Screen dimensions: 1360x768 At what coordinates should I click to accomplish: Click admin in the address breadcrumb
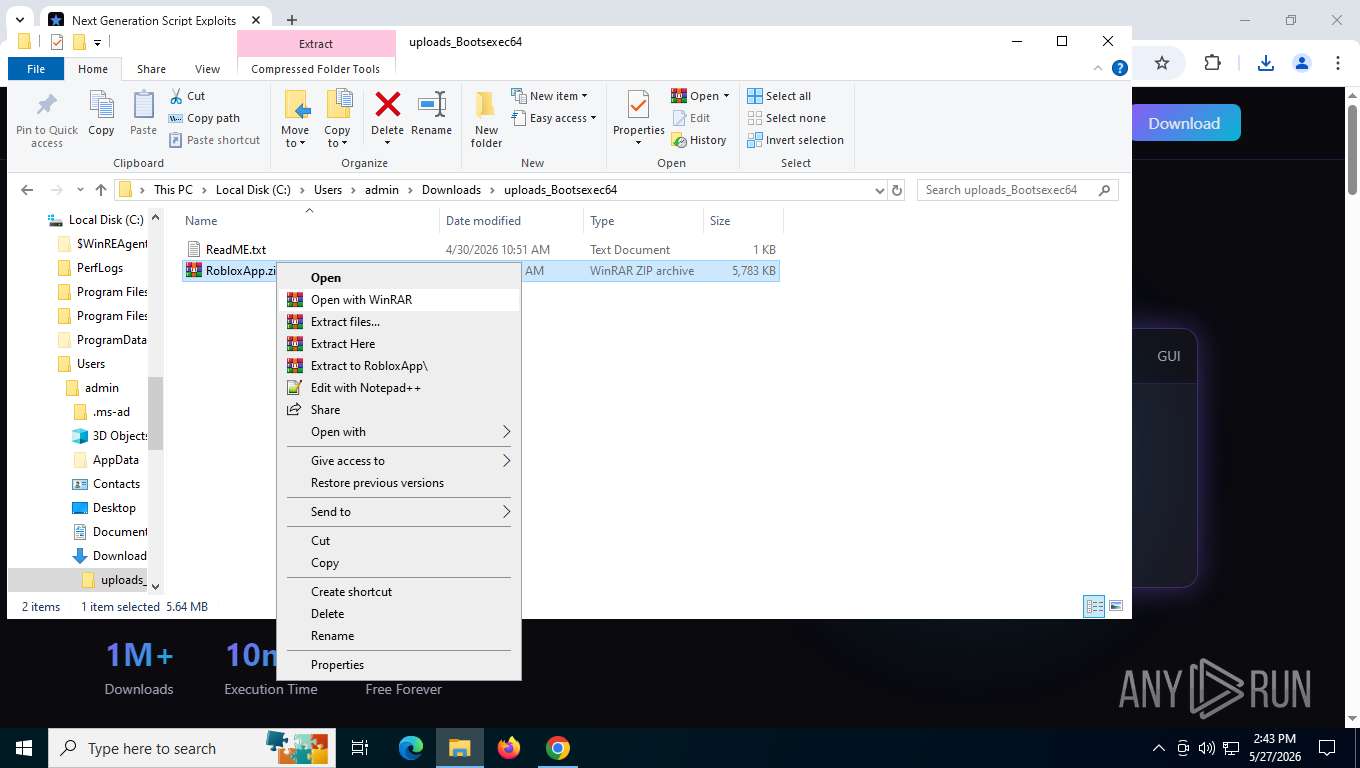[382, 190]
